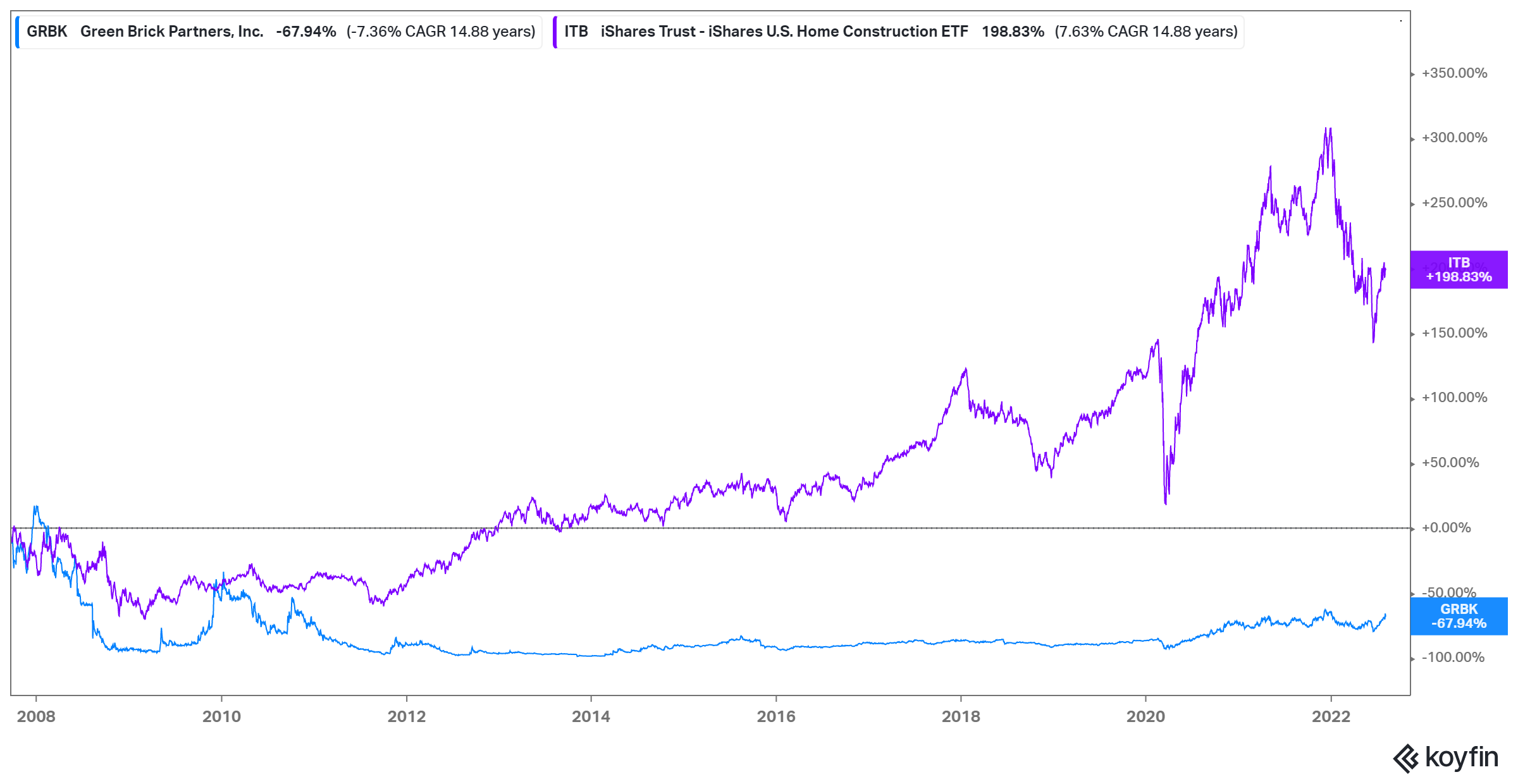This screenshot has width=1518, height=784.
Task: Click the 2020 year label on time axis
Action: click(1145, 716)
